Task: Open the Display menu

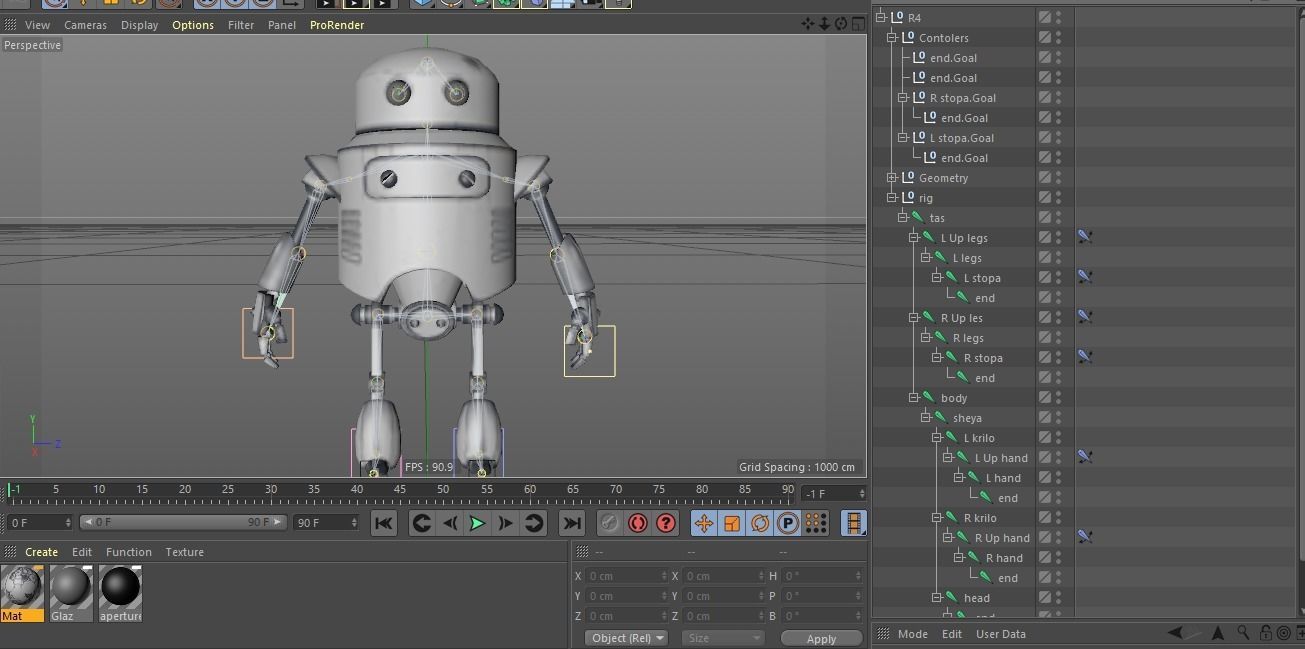Action: pyautogui.click(x=139, y=25)
